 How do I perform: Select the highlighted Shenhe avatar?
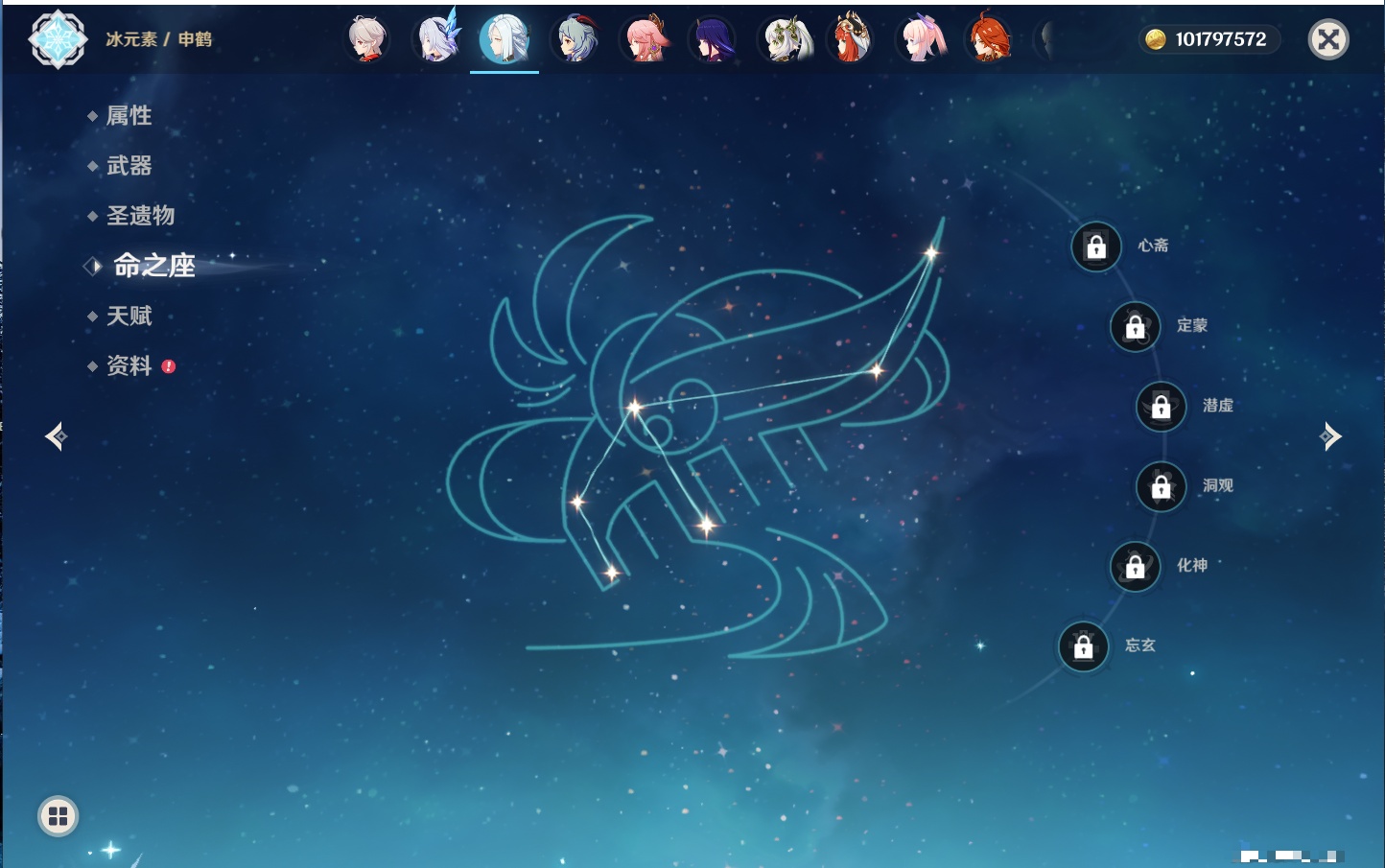point(505,40)
